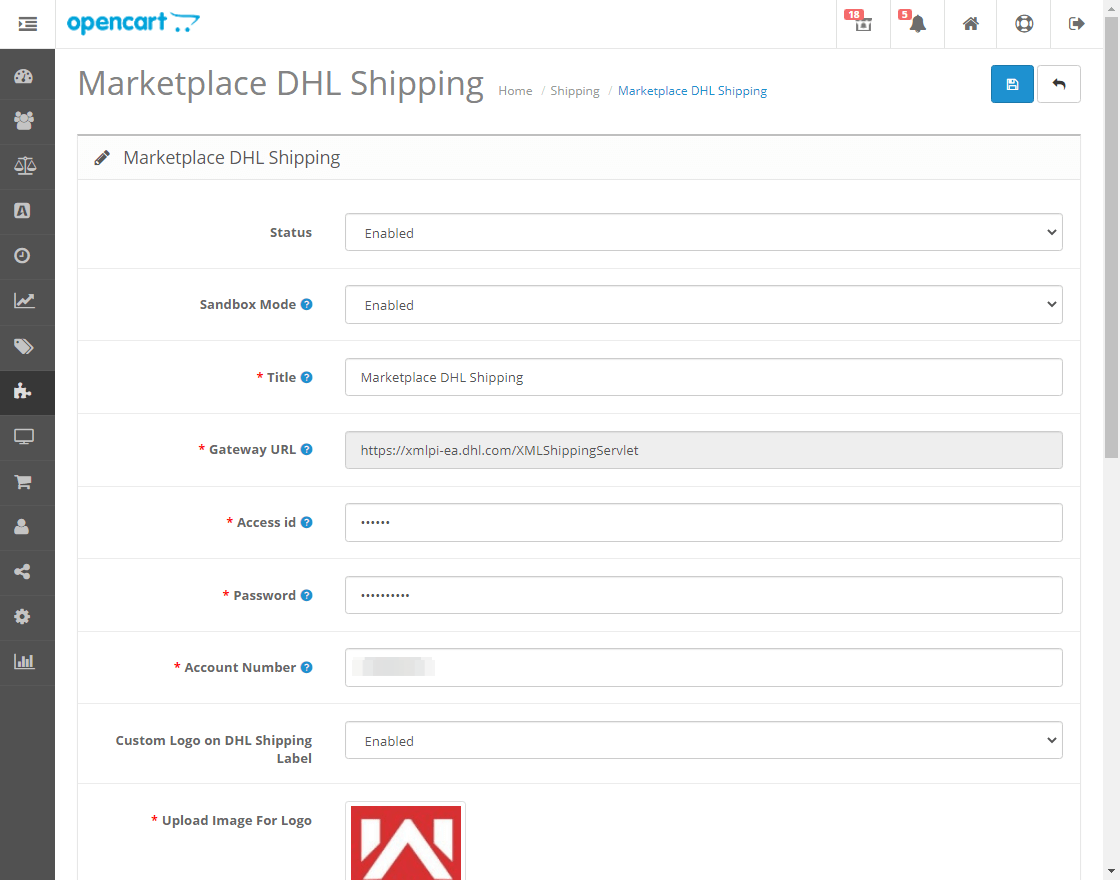Show the Access id help tooltip icon
Image resolution: width=1120 pixels, height=880 pixels.
[x=306, y=522]
